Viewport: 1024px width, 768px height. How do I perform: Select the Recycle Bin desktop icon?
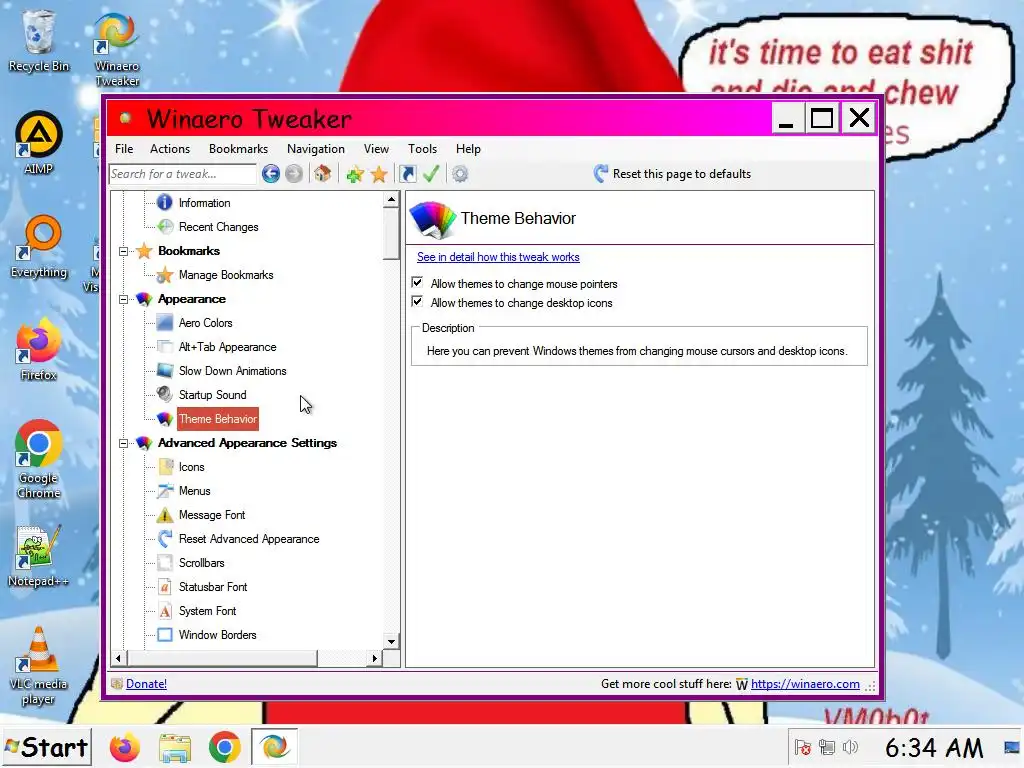coord(39,41)
